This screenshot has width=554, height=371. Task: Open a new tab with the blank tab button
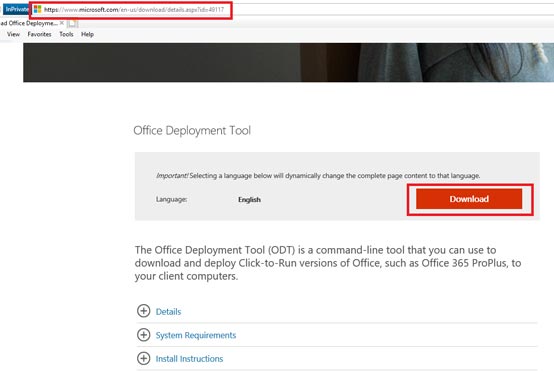click(72, 23)
